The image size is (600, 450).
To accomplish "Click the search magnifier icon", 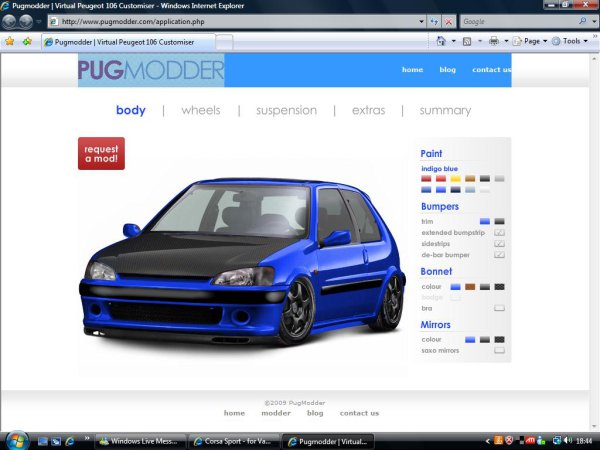I will click(x=583, y=21).
